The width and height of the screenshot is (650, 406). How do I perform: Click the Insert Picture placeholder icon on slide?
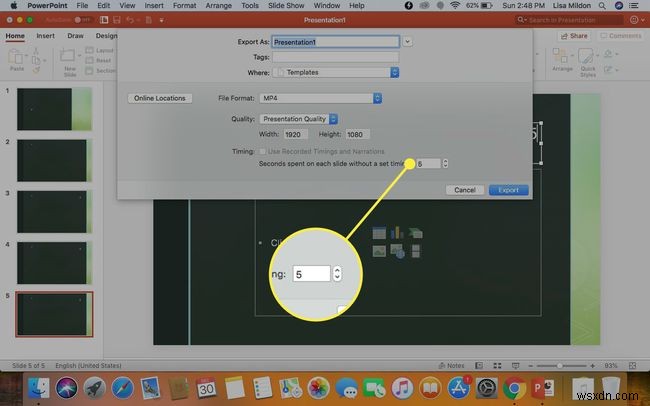(379, 251)
